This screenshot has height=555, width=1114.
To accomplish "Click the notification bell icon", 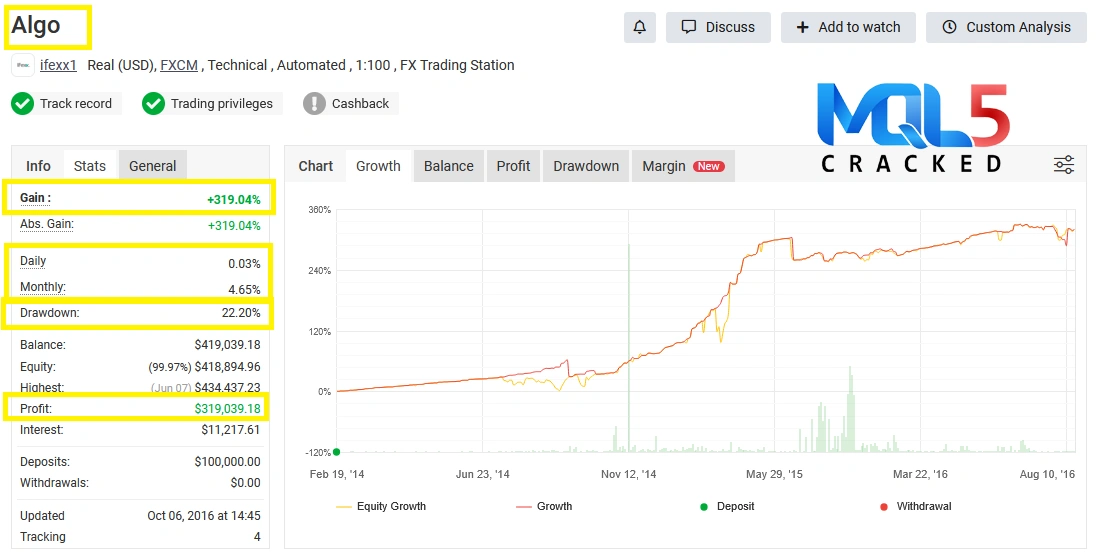I will coord(640,27).
